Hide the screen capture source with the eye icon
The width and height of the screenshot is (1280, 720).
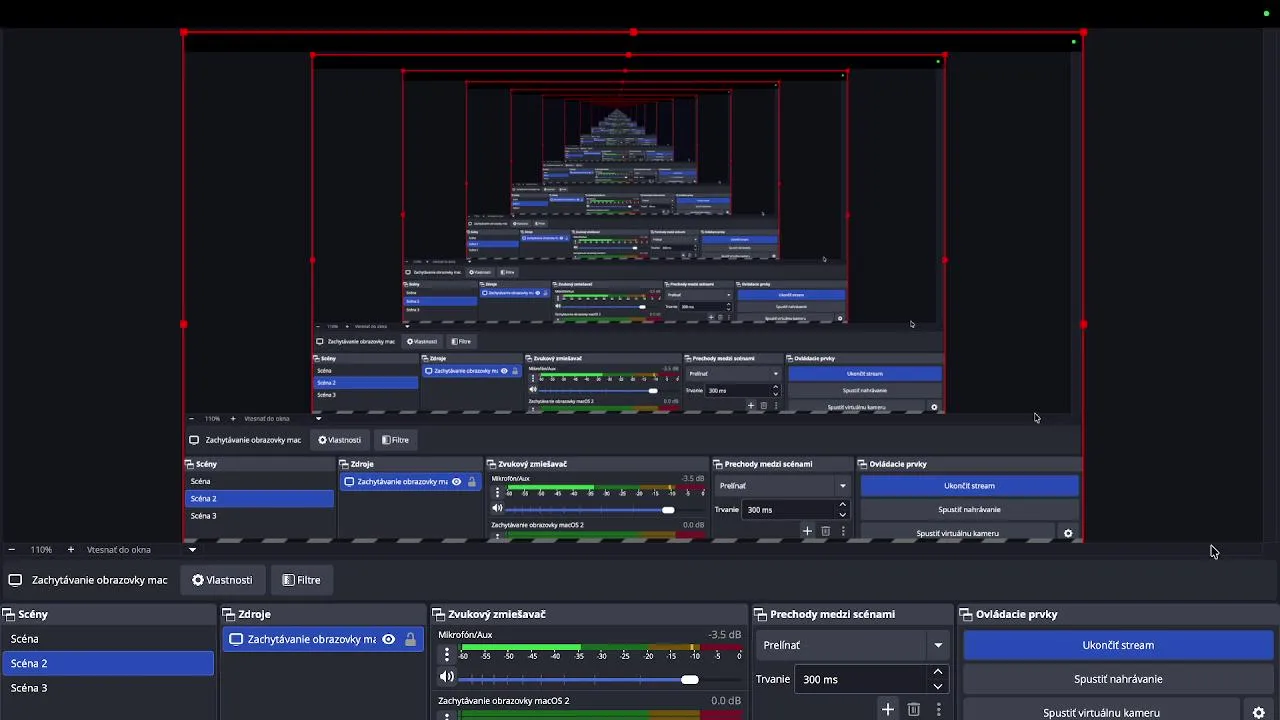click(x=388, y=639)
